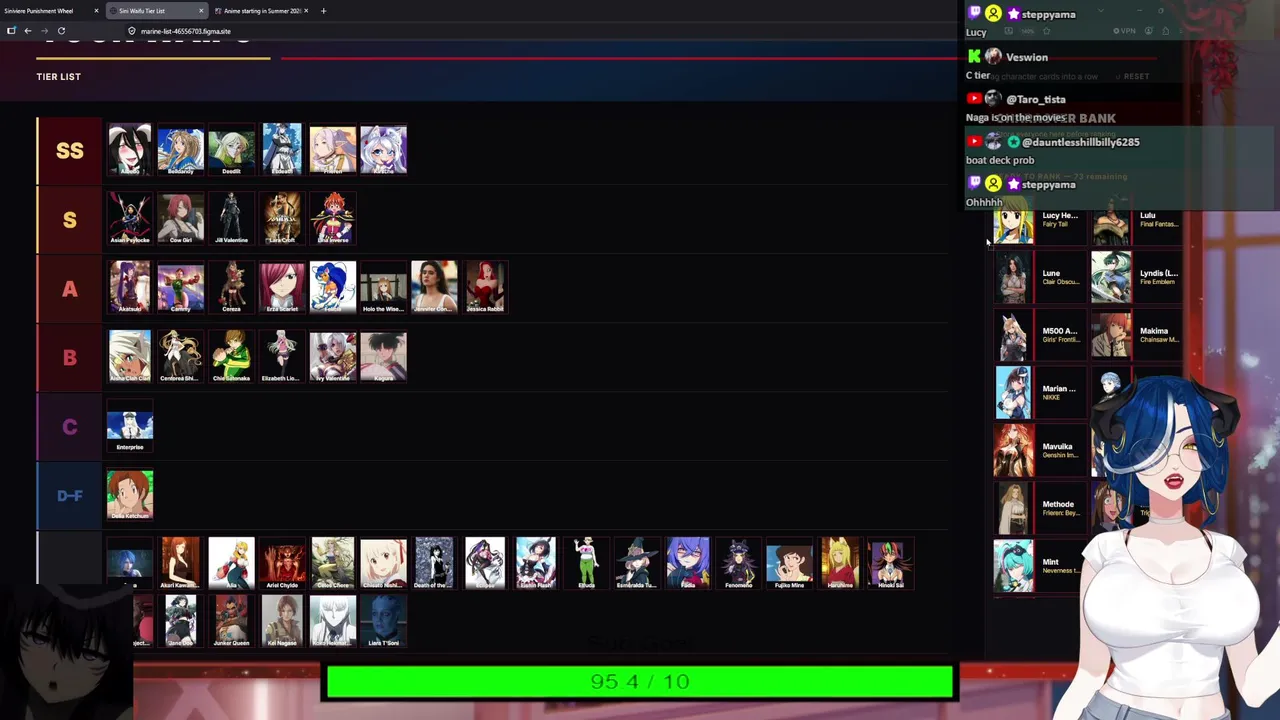Go back to the previous page

[28, 31]
